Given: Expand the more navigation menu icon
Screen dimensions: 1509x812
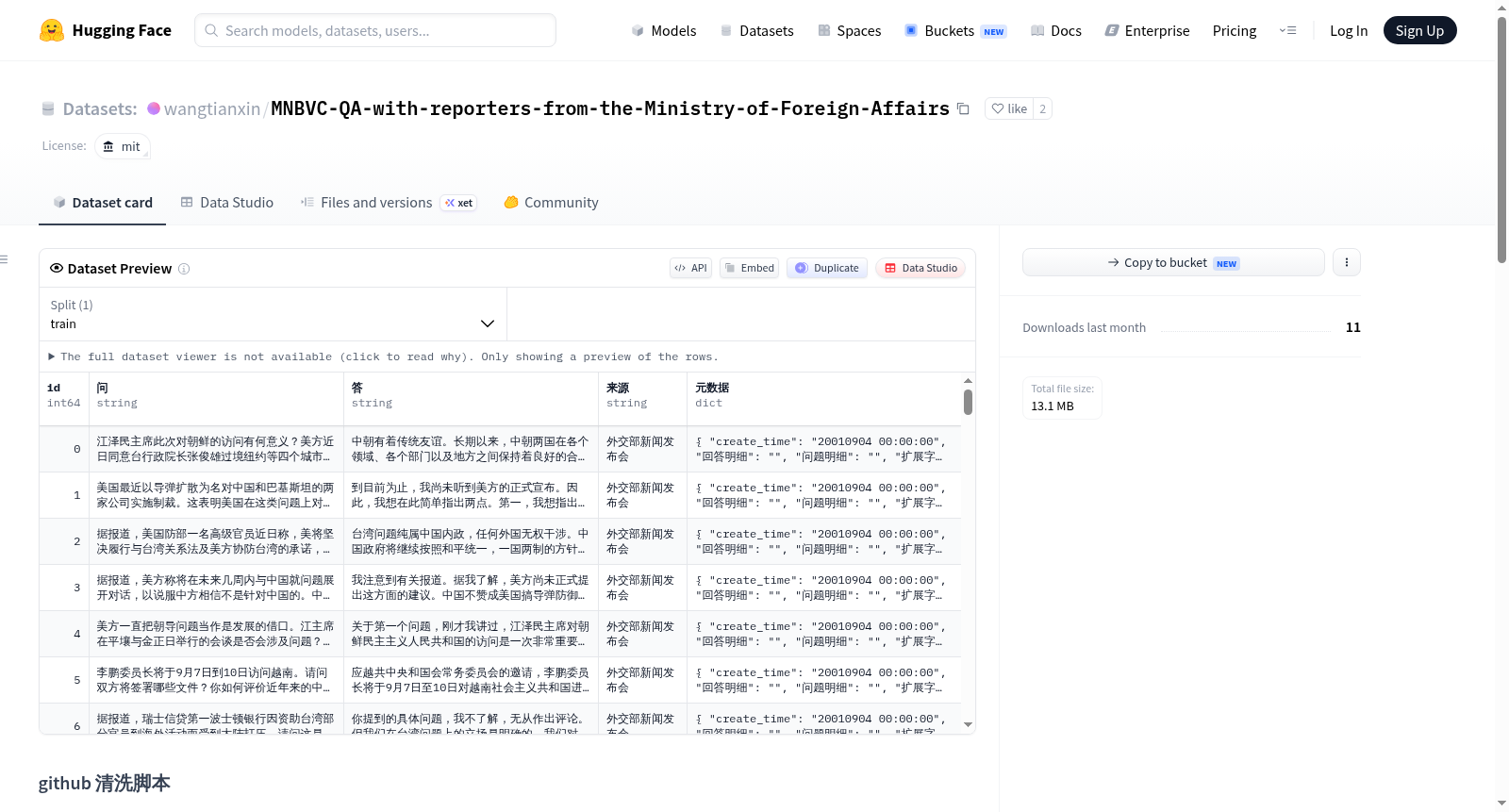Looking at the screenshot, I should pos(1287,30).
